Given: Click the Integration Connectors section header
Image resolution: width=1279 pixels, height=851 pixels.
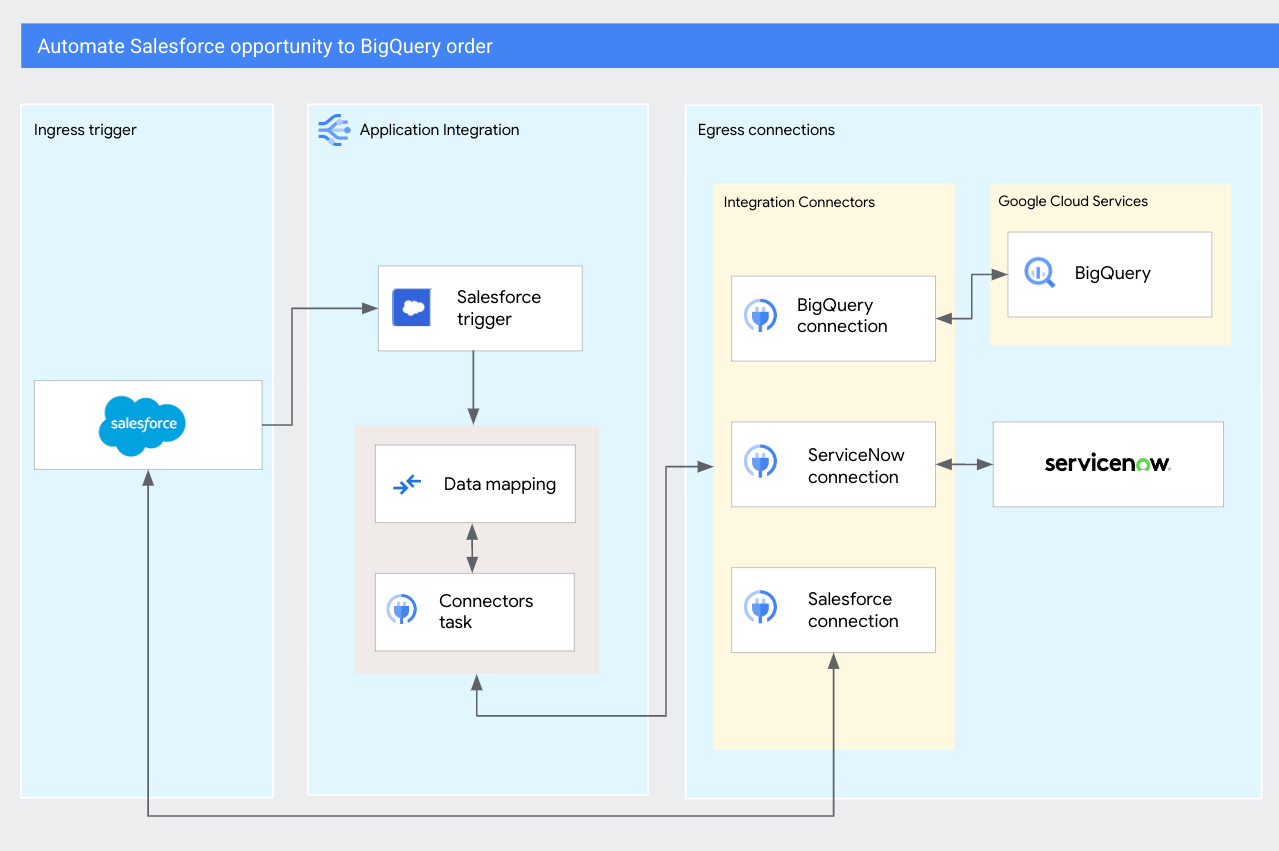Looking at the screenshot, I should 799,202.
